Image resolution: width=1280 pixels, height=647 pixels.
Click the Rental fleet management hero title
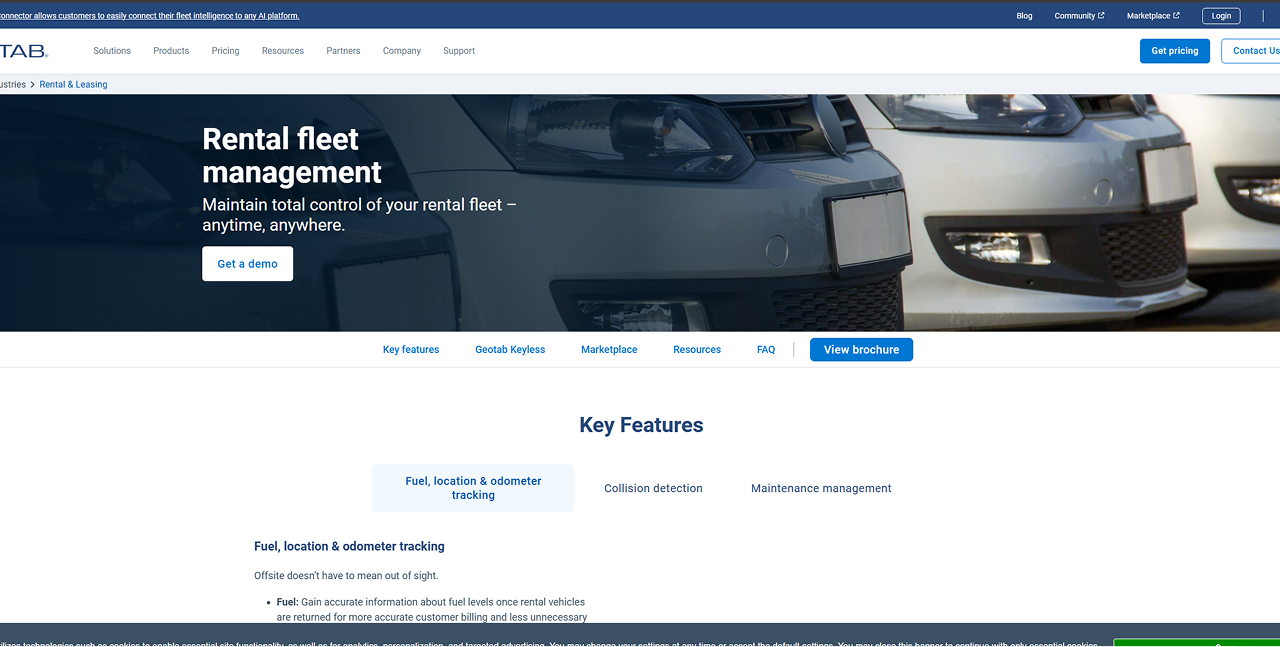pyautogui.click(x=292, y=155)
